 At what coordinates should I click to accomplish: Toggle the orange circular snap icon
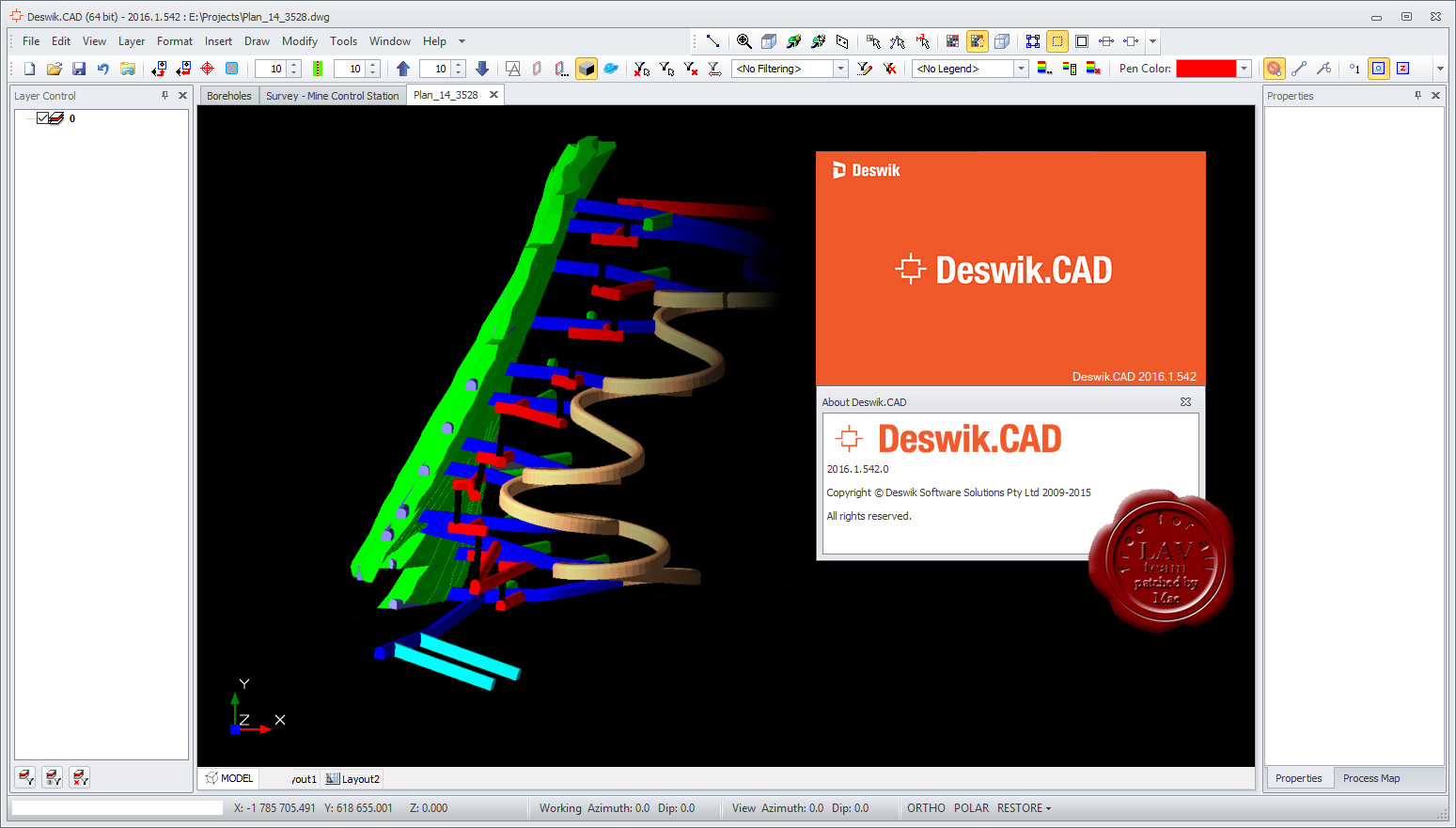tap(1274, 69)
